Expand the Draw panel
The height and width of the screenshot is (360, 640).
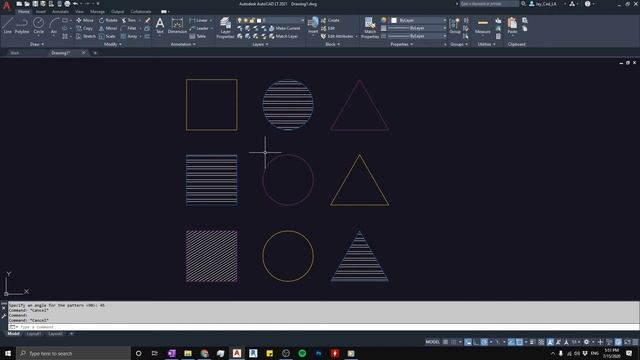37,44
